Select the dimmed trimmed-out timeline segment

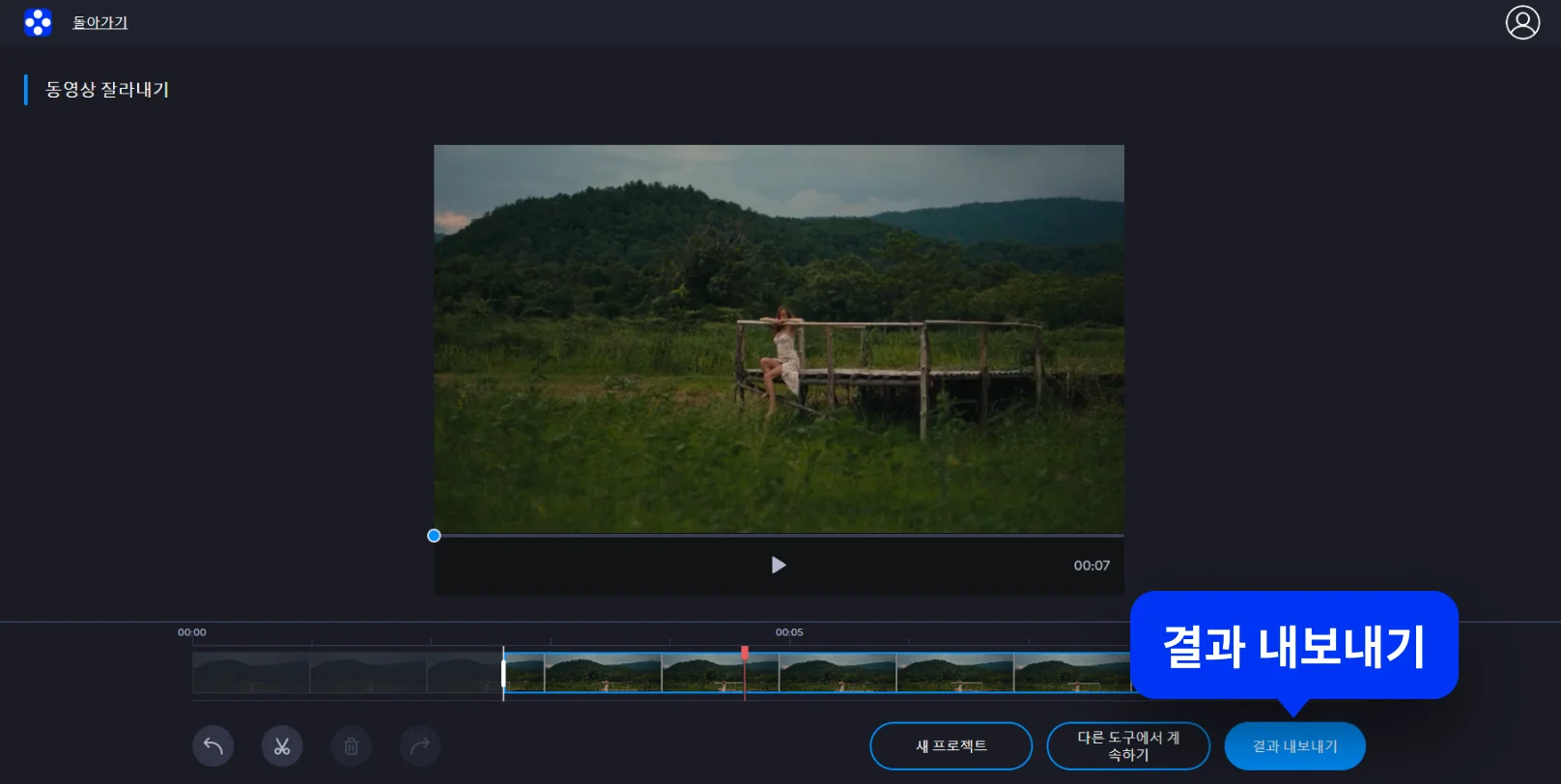346,673
